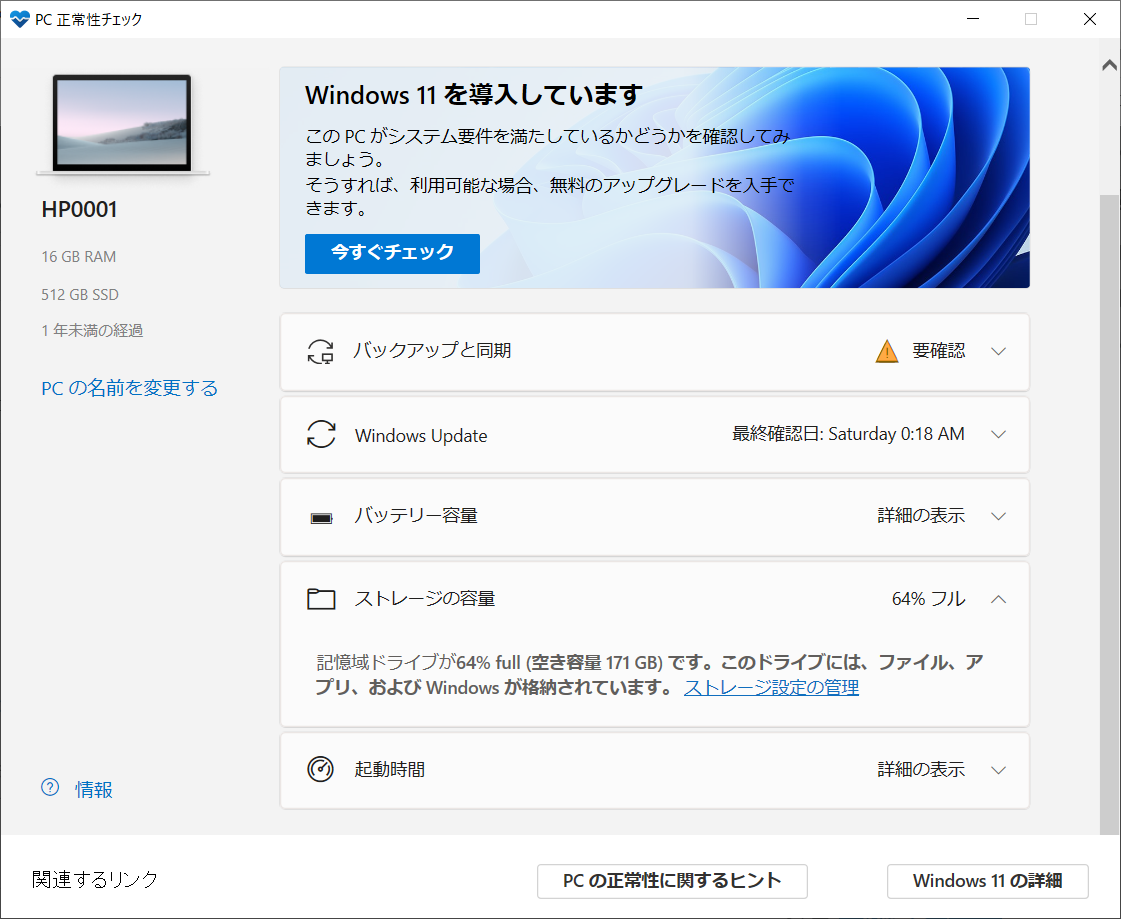Image resolution: width=1121 pixels, height=919 pixels.
Task: Expand the バッテリー容量 details section
Action: tap(998, 516)
